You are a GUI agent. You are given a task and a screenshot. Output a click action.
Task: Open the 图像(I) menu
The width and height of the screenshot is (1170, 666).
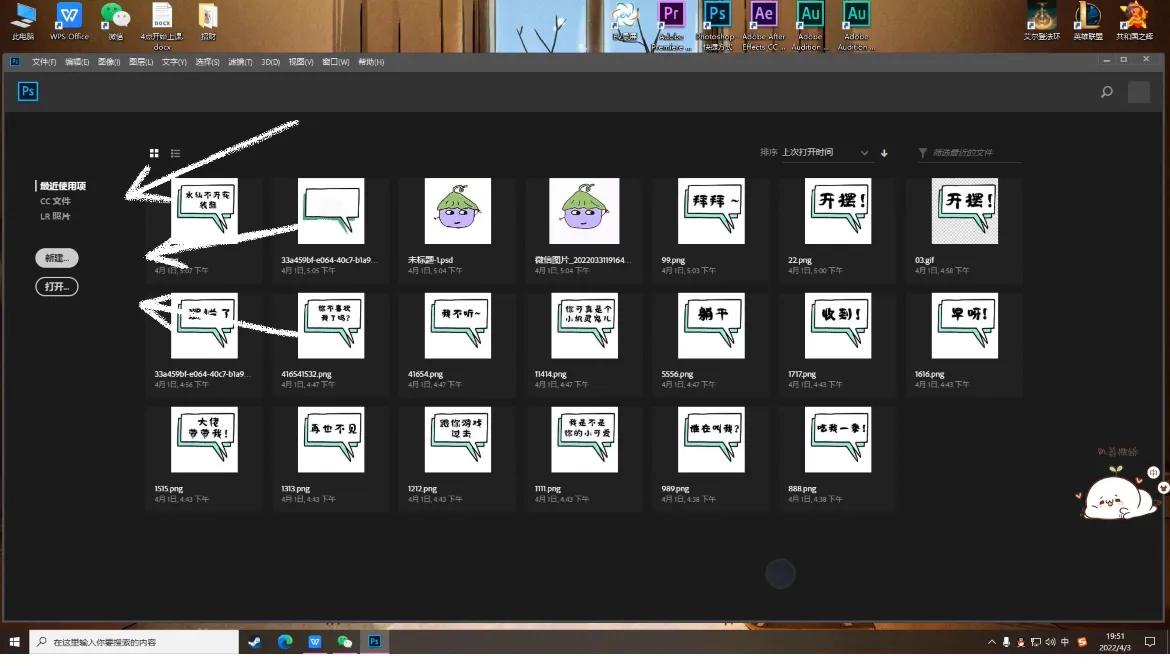point(109,62)
